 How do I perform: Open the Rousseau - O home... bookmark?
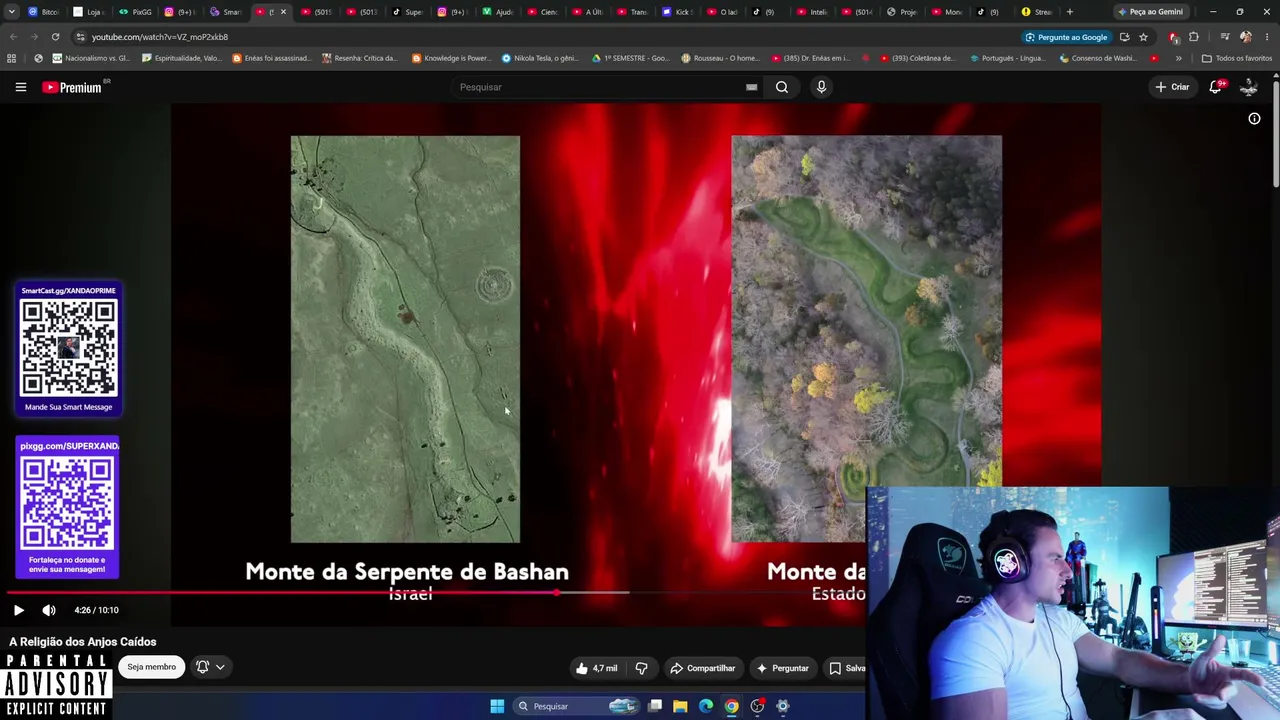pos(720,58)
